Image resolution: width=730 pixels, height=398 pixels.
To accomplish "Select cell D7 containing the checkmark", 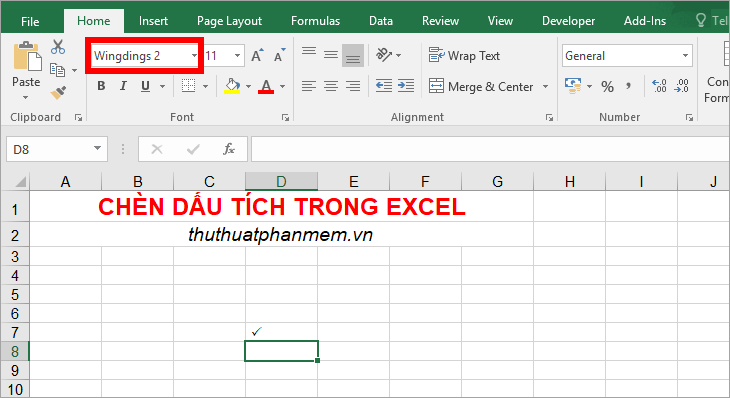I will click(x=281, y=332).
